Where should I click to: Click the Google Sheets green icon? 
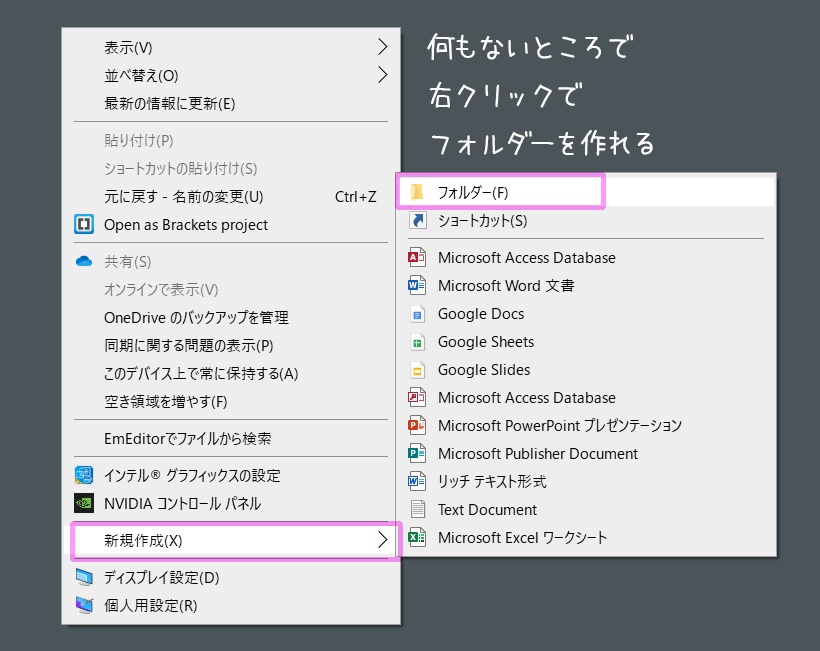(x=417, y=342)
